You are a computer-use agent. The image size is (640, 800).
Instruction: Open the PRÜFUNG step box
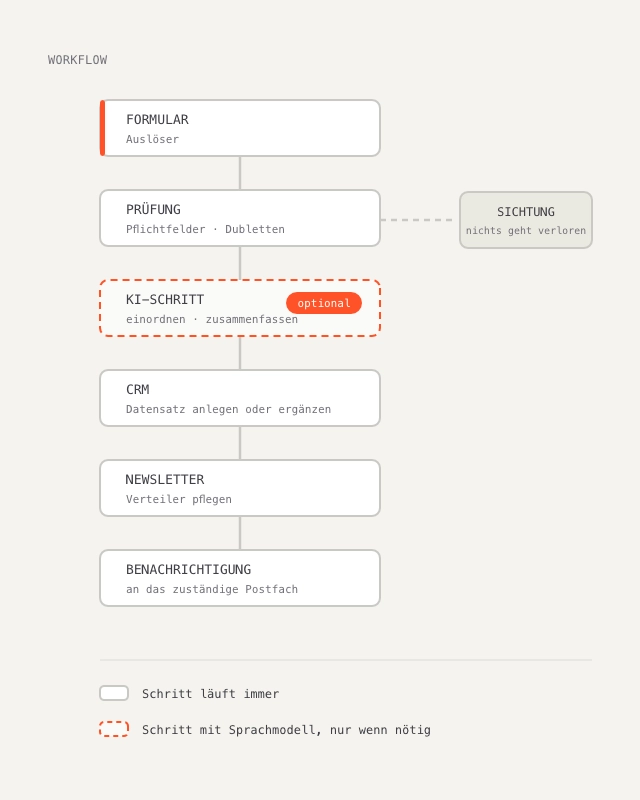click(240, 218)
